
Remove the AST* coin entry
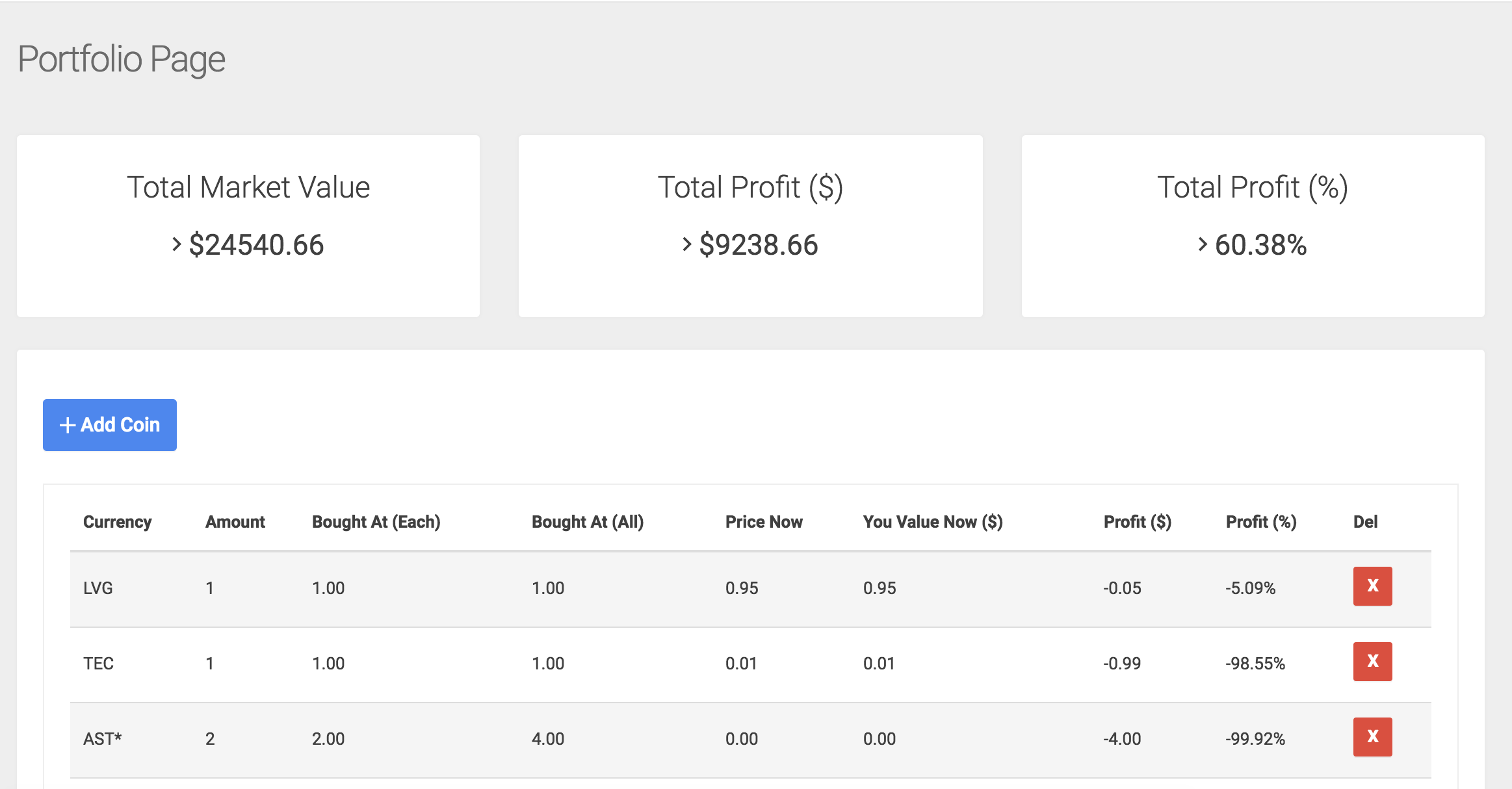click(x=1372, y=737)
